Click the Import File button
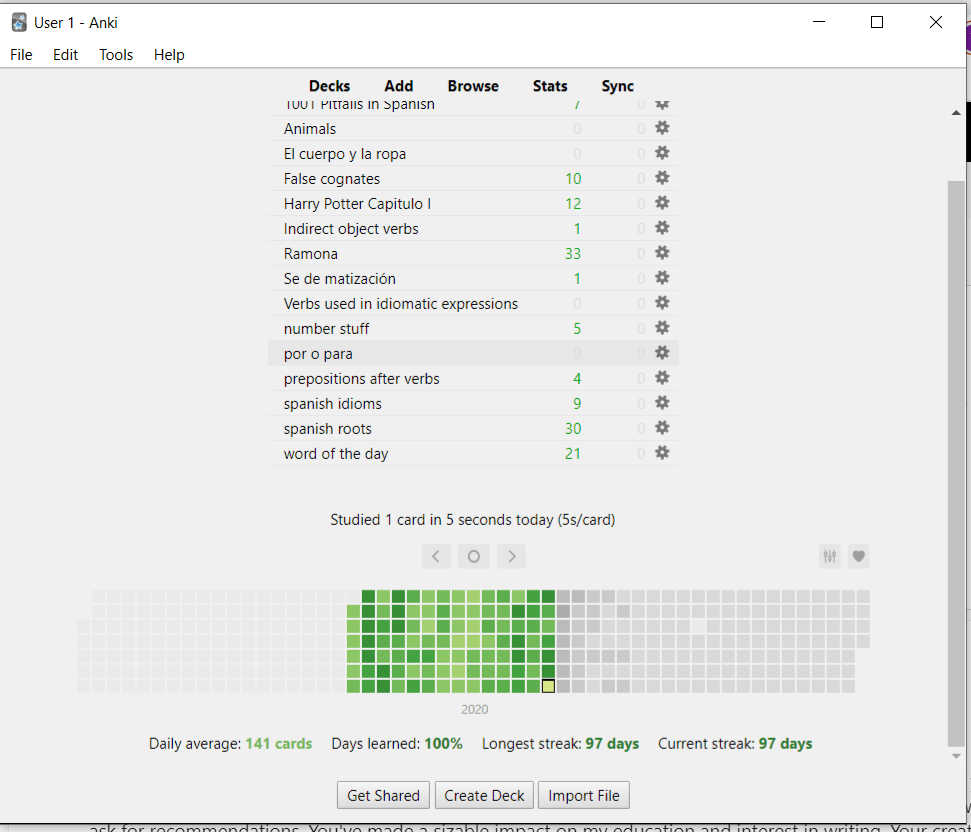This screenshot has width=971, height=832. [584, 796]
